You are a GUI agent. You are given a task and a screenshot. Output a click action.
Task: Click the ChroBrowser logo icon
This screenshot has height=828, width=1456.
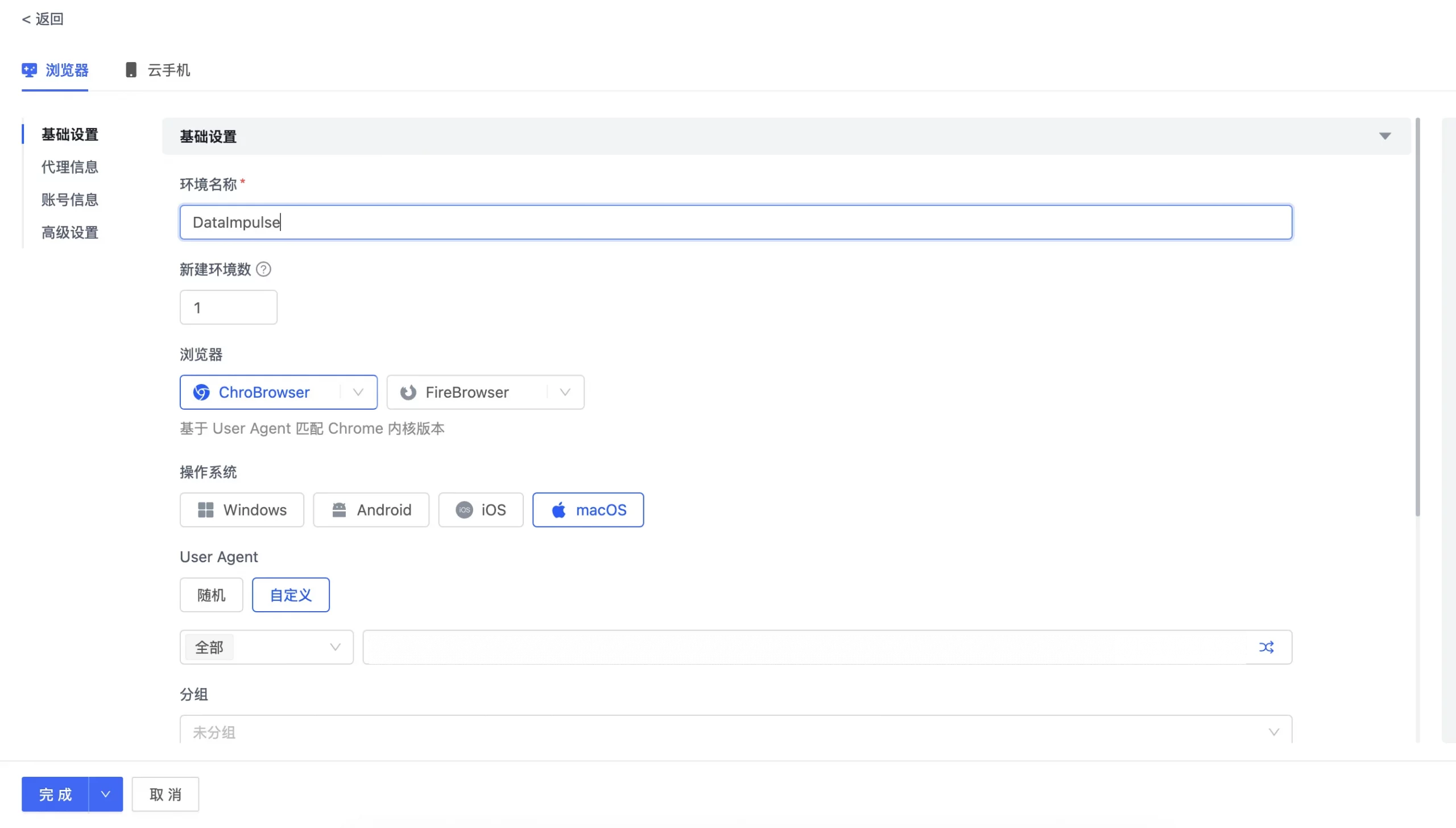click(x=201, y=392)
